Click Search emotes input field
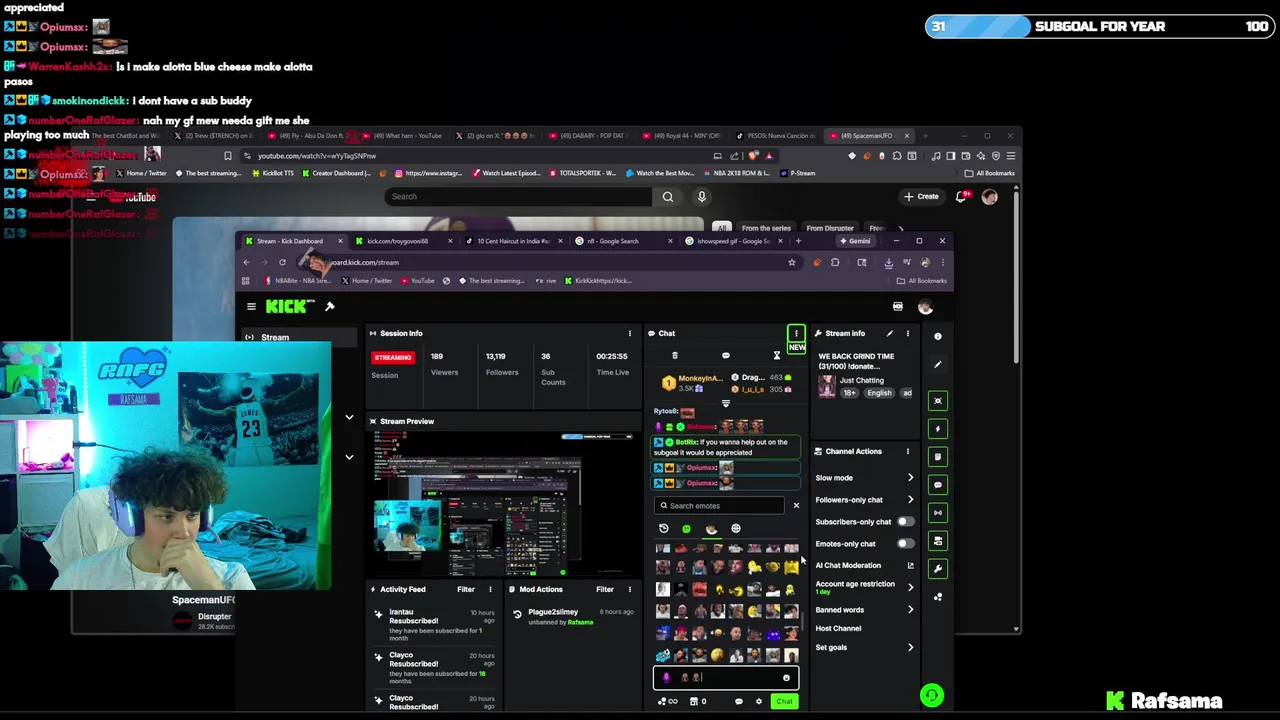1280x720 pixels. point(720,505)
